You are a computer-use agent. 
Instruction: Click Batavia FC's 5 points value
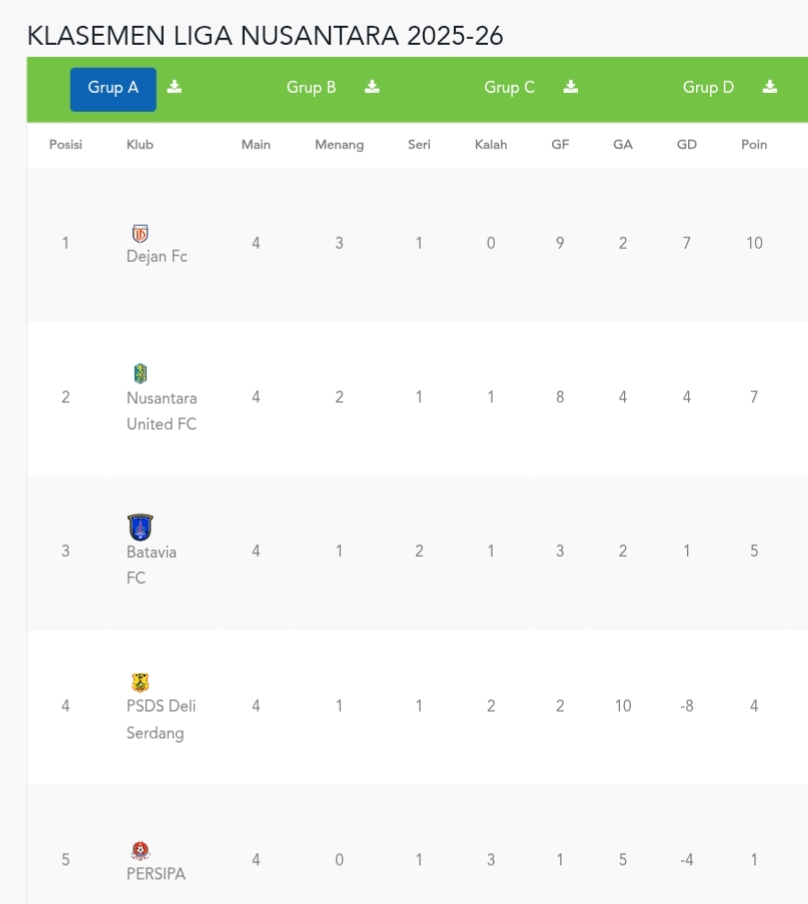[754, 551]
